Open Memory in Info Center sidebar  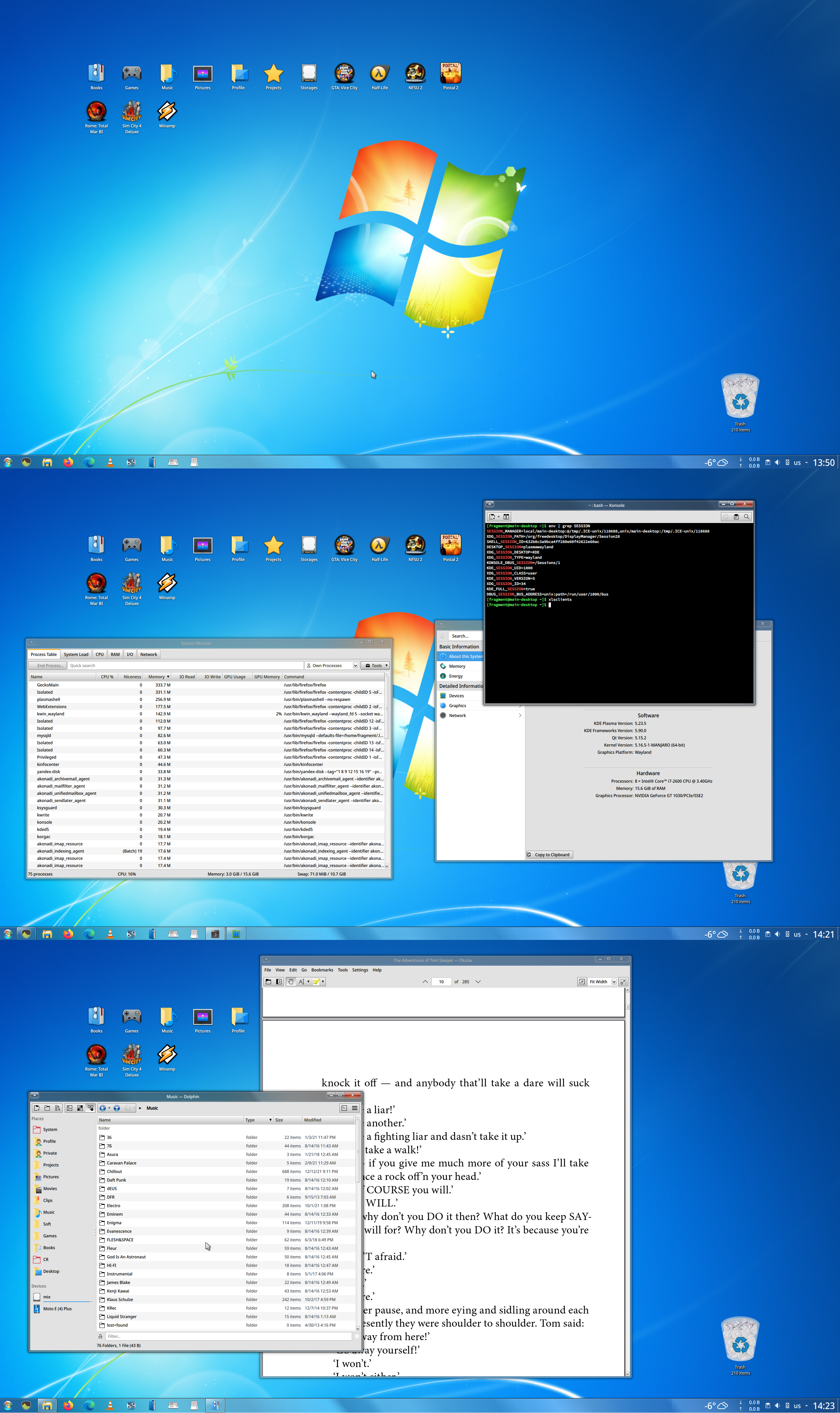(x=460, y=666)
